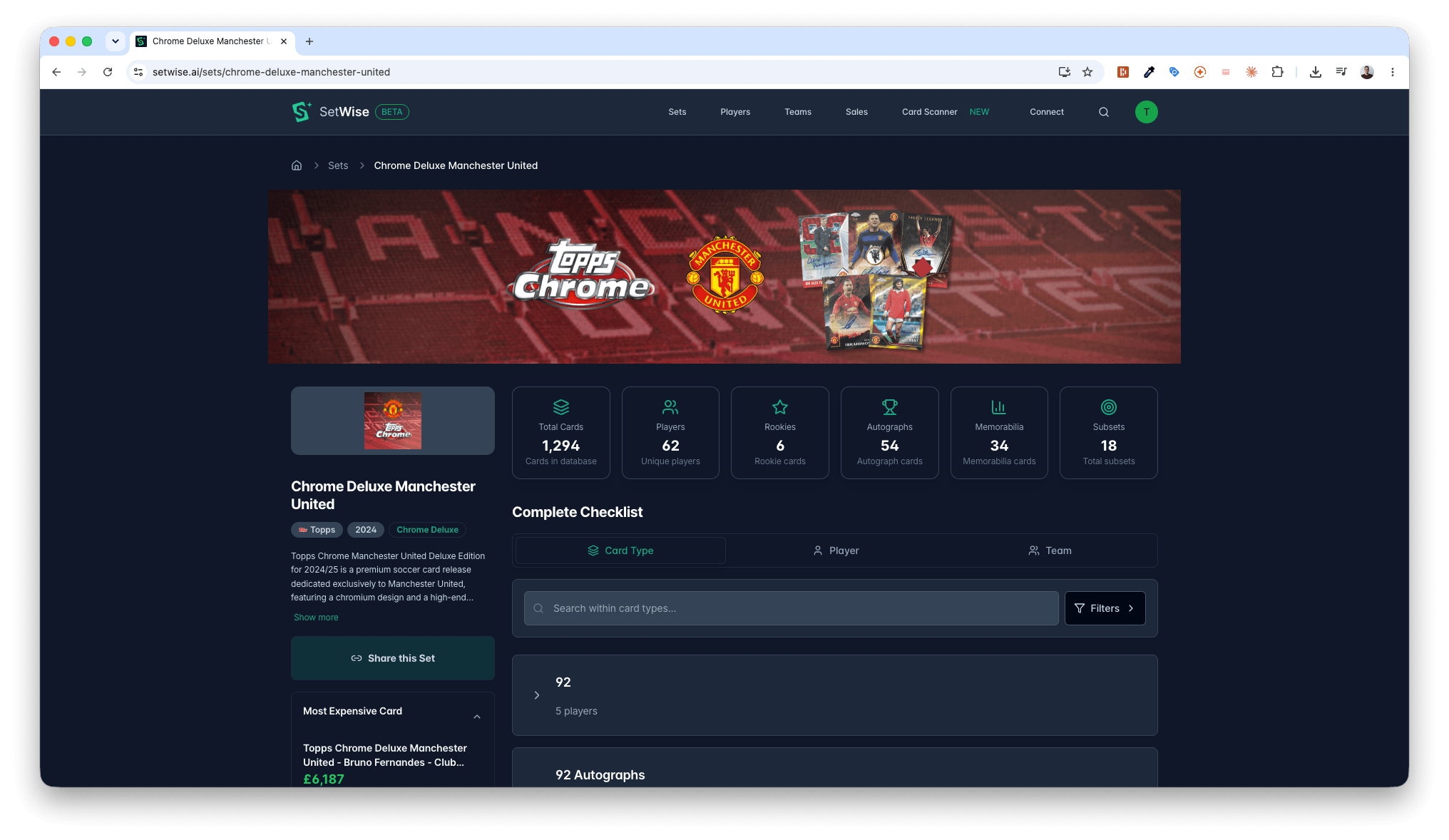Image resolution: width=1449 pixels, height=840 pixels.
Task: Open the tab search dropdown arrow
Action: point(116,41)
